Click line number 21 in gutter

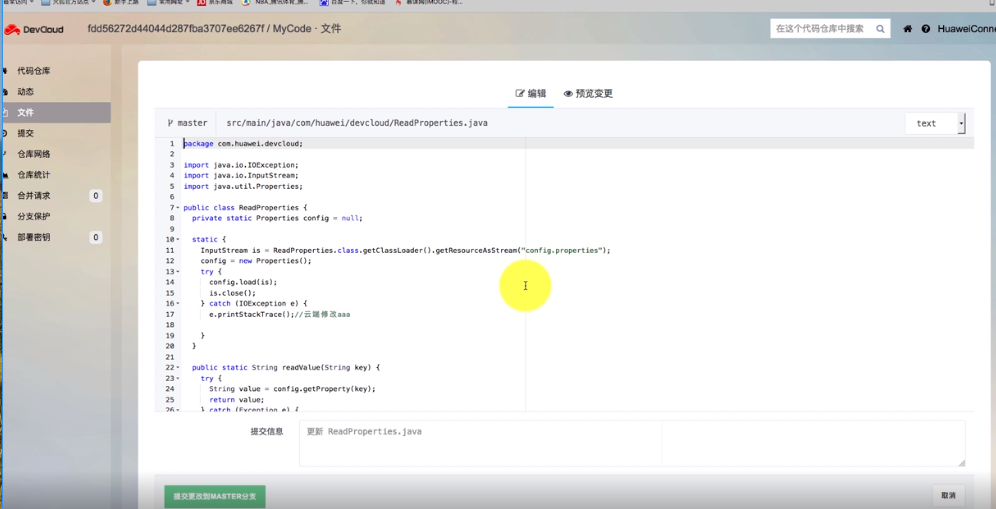(x=170, y=356)
